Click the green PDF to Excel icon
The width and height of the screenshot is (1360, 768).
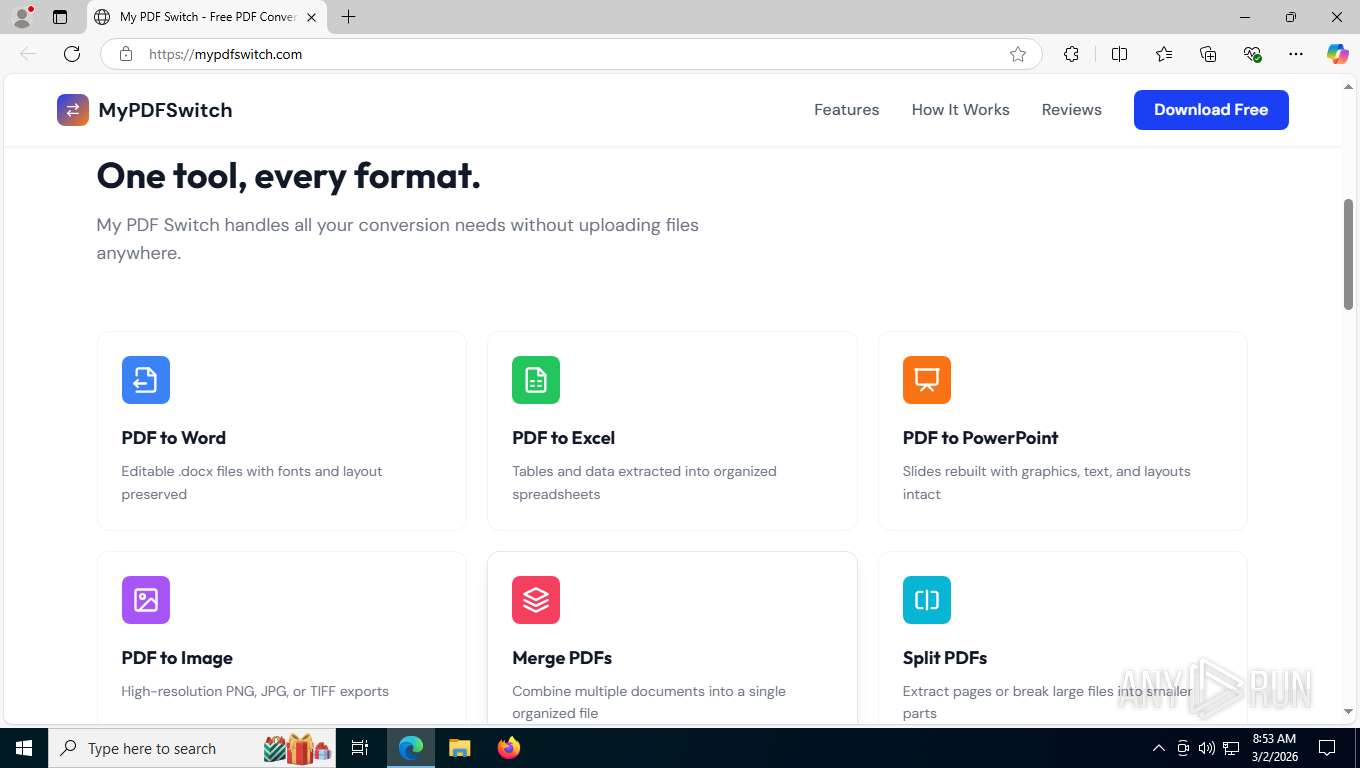536,380
